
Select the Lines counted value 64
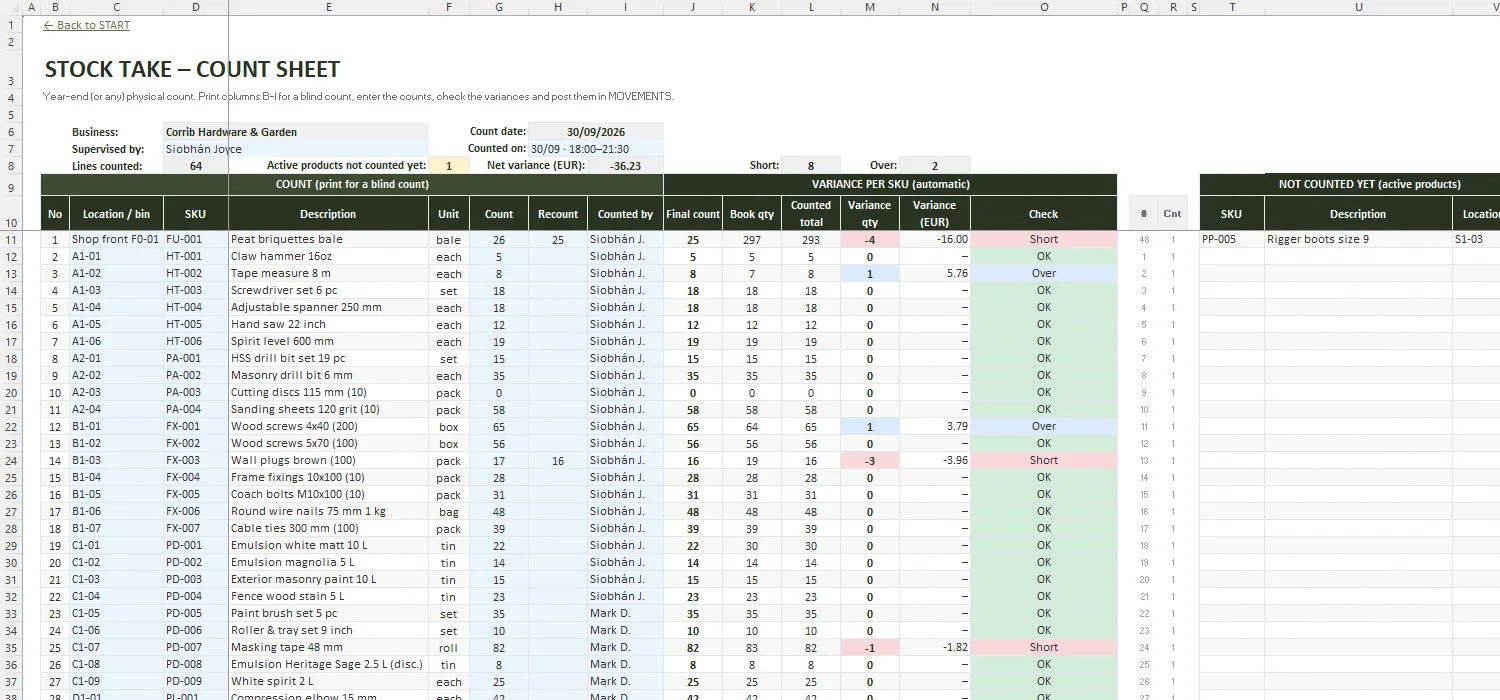(196, 166)
